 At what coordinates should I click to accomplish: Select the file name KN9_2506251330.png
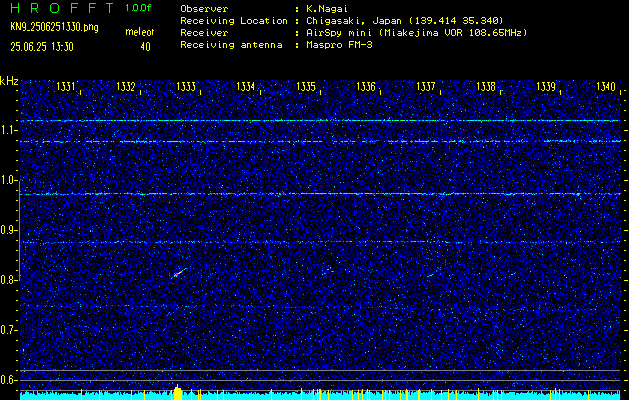54,27
